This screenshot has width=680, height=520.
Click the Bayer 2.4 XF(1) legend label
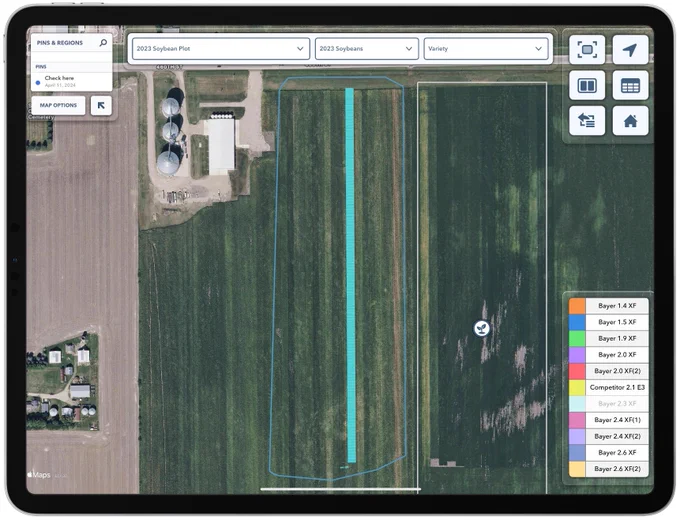click(x=617, y=420)
